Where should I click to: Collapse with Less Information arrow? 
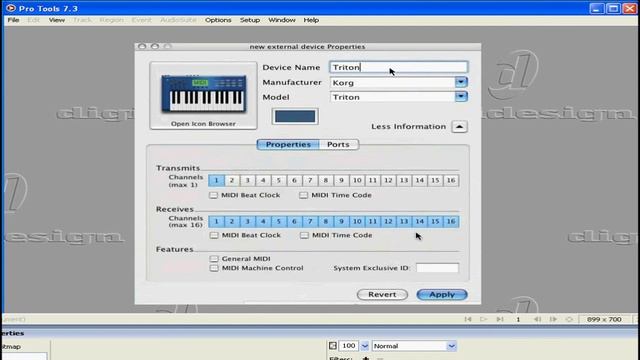(x=459, y=127)
